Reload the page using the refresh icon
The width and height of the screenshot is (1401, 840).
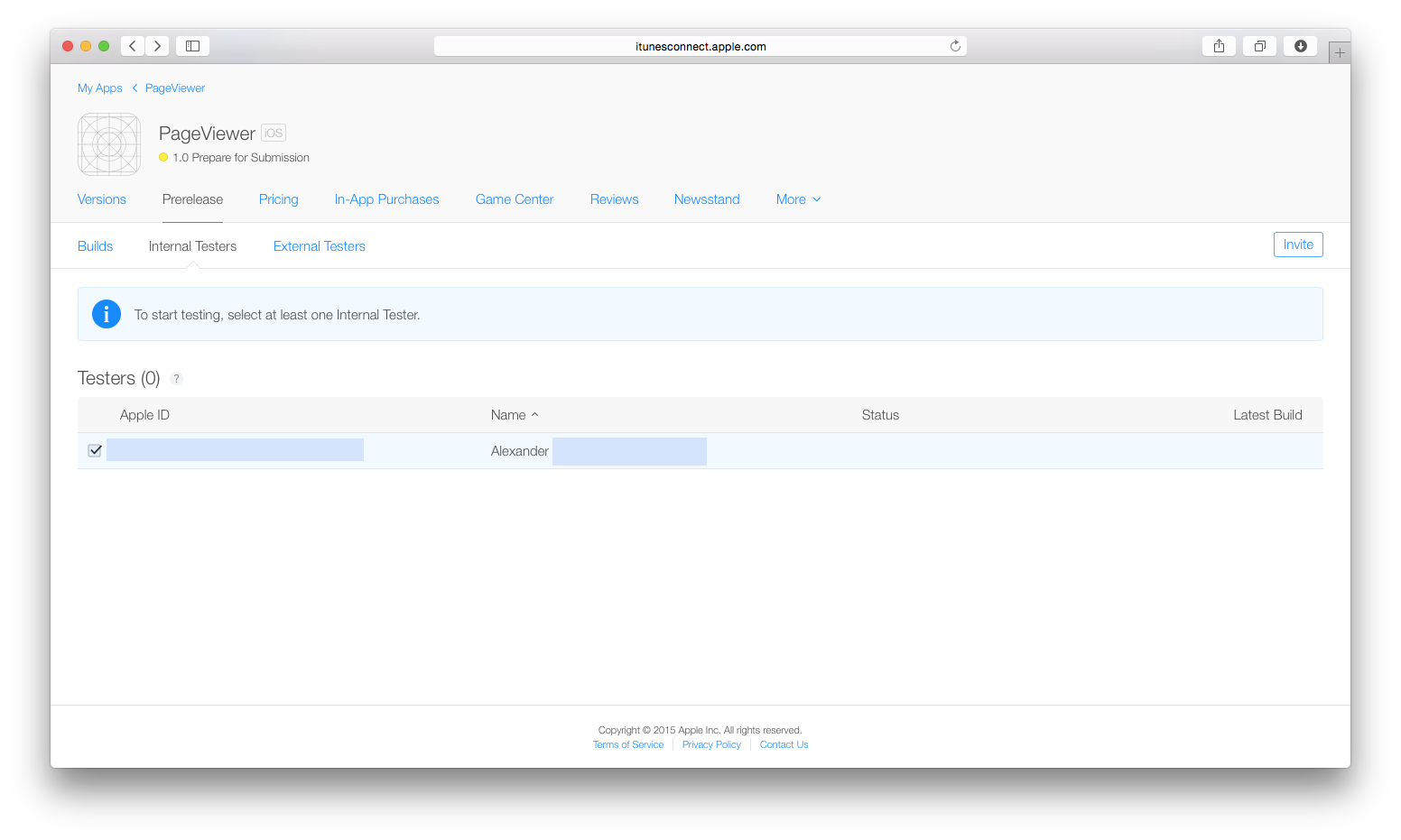[x=954, y=45]
